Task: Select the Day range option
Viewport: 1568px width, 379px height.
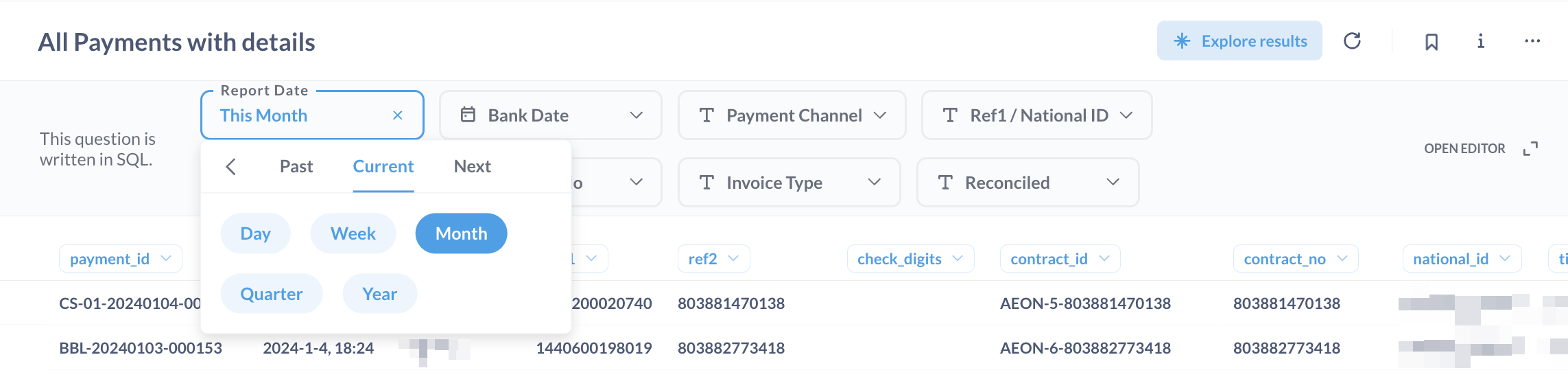Action: point(255,233)
